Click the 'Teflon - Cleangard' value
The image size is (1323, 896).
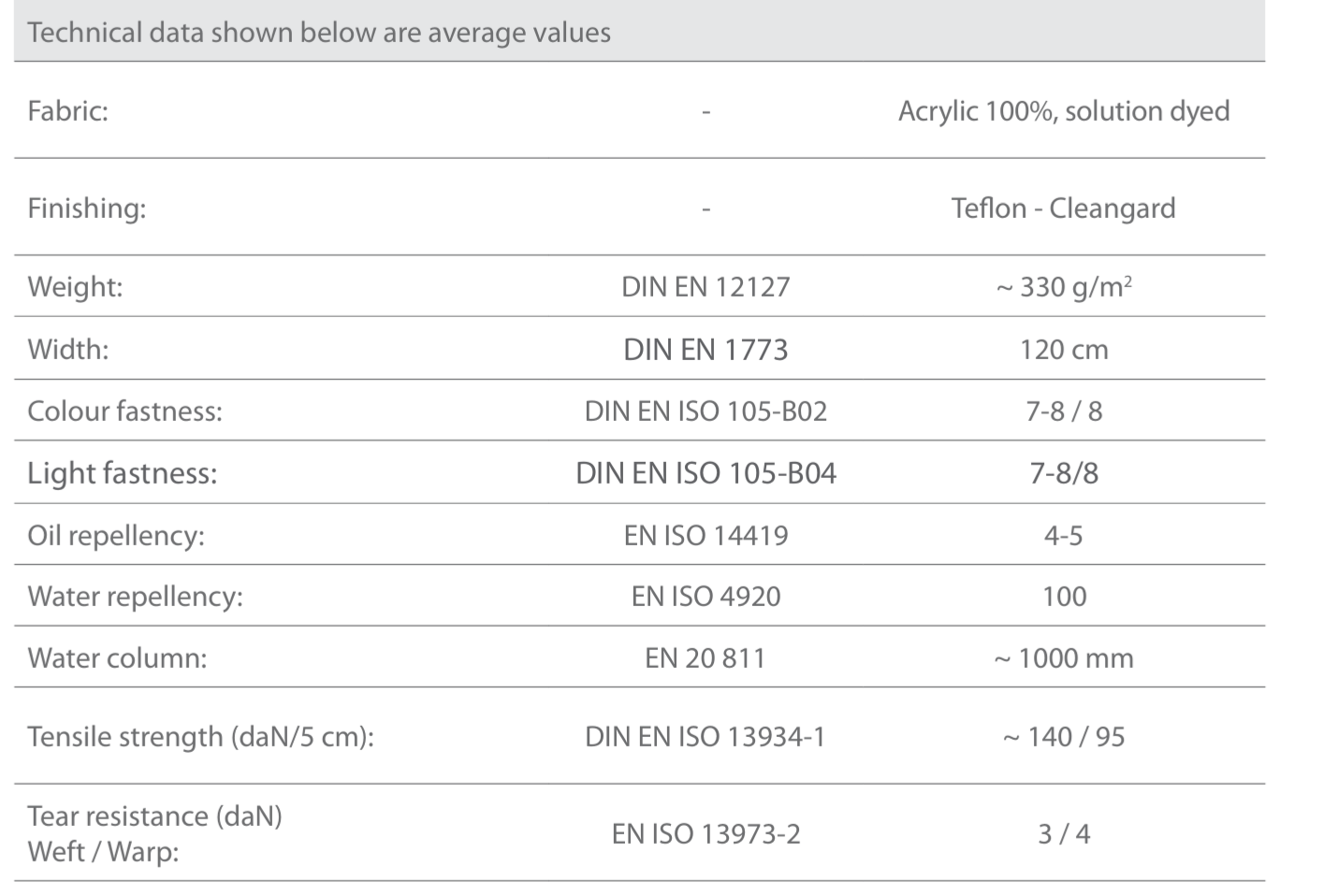(x=1063, y=208)
